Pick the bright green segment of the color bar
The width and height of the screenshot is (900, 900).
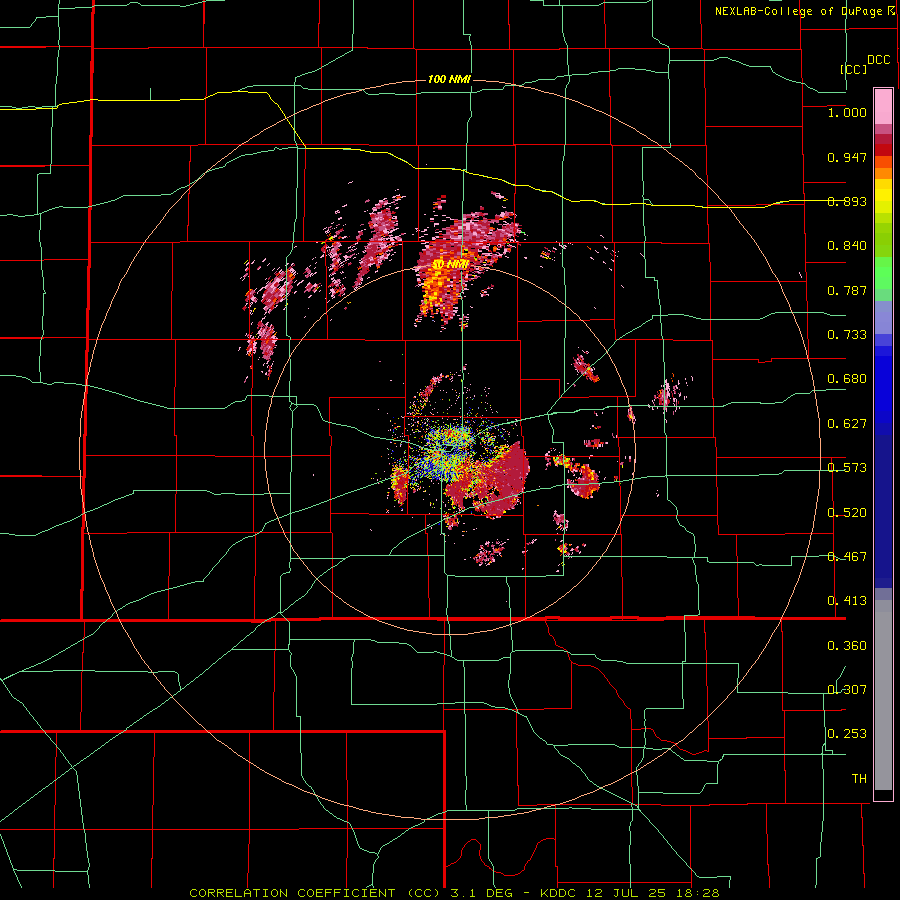[x=883, y=274]
